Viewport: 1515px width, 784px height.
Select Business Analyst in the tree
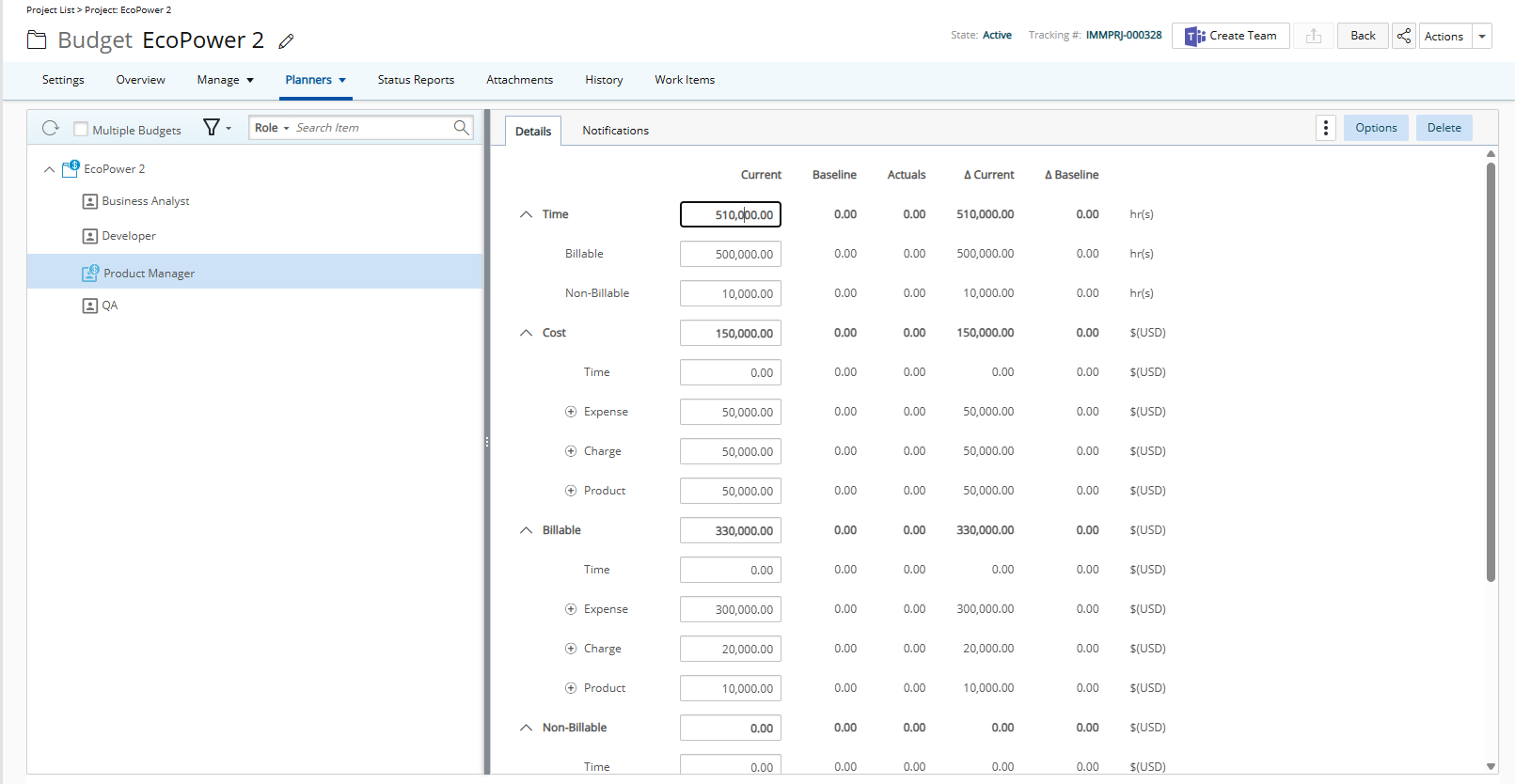[146, 201]
